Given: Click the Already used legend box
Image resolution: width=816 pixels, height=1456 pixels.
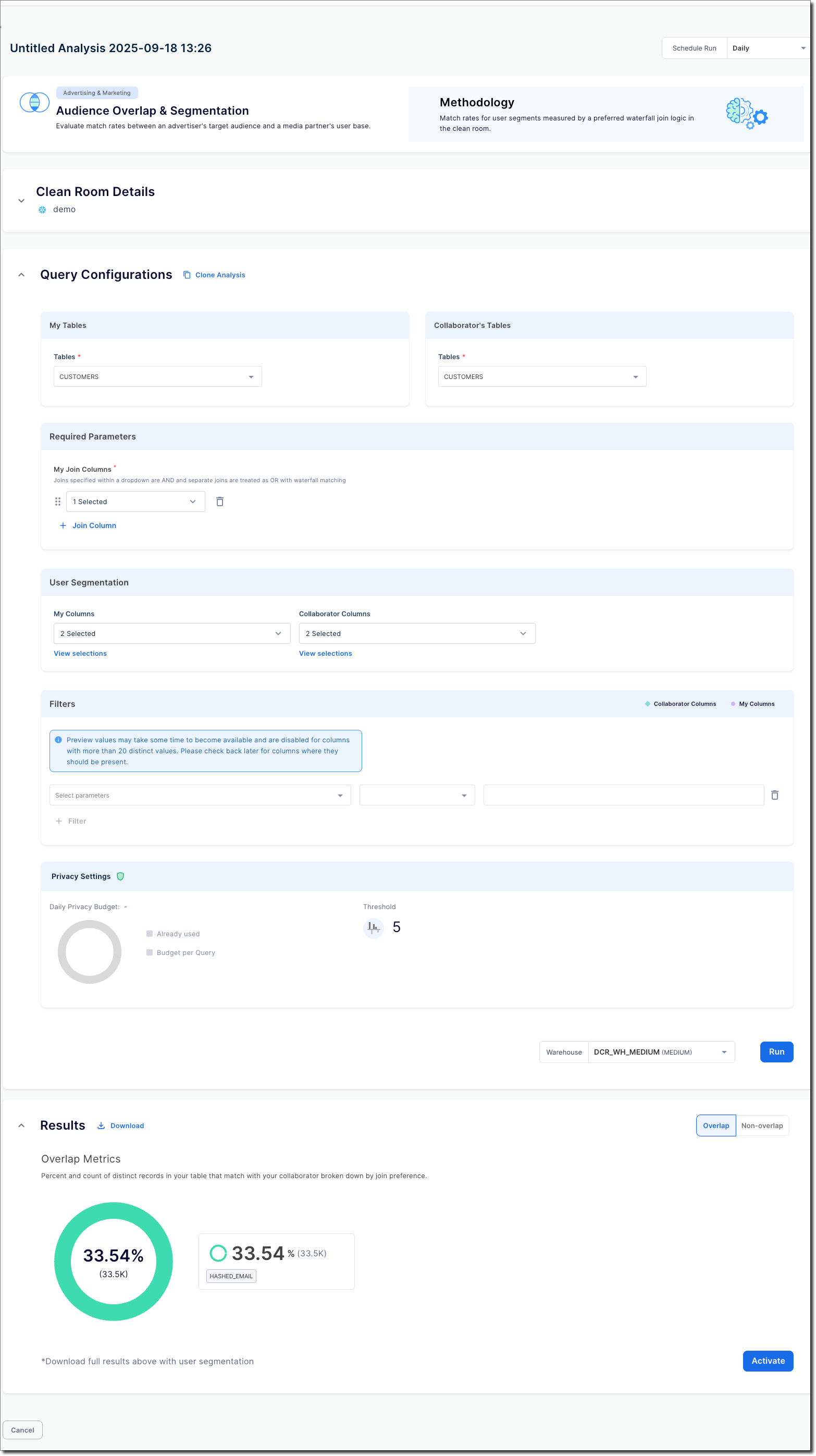Looking at the screenshot, I should pyautogui.click(x=150, y=934).
